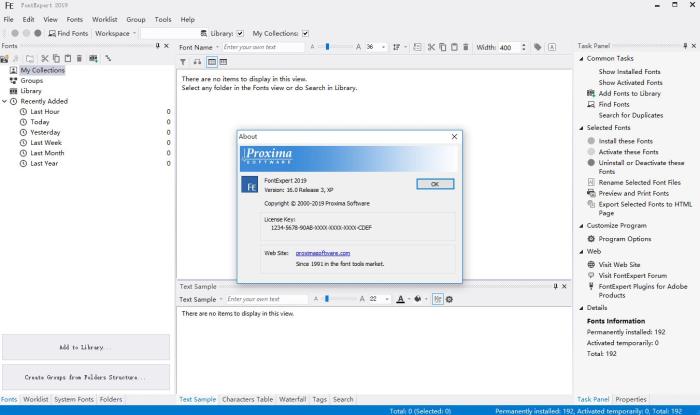This screenshot has width=700, height=415.
Task: Click Create Groups from Folders Structure button
Action: click(86, 377)
